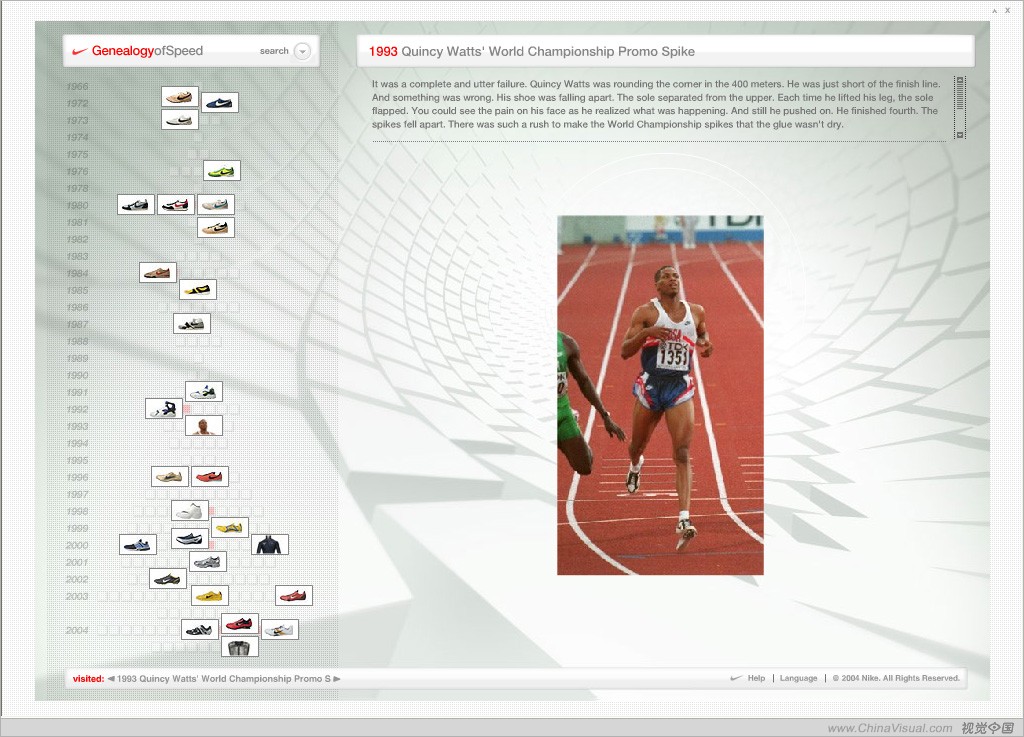Select the yellow-and-black 1985 shoe thumbnail
Image resolution: width=1024 pixels, height=737 pixels.
tap(198, 289)
